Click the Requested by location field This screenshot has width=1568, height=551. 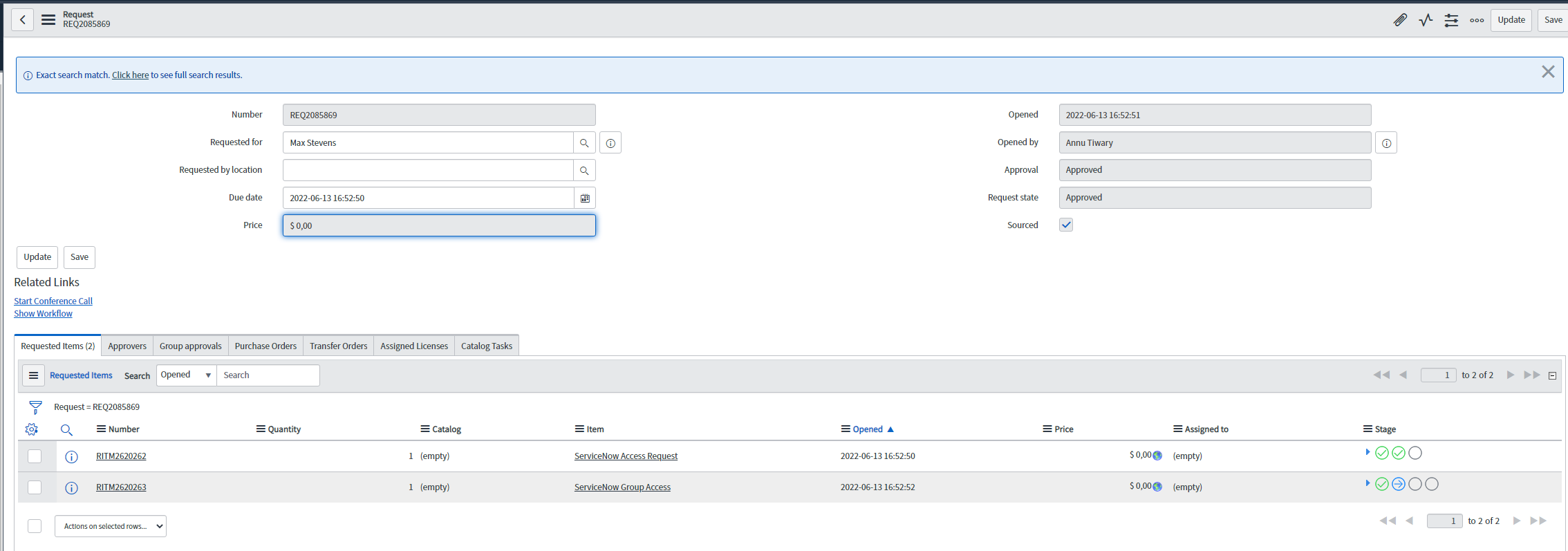click(428, 170)
